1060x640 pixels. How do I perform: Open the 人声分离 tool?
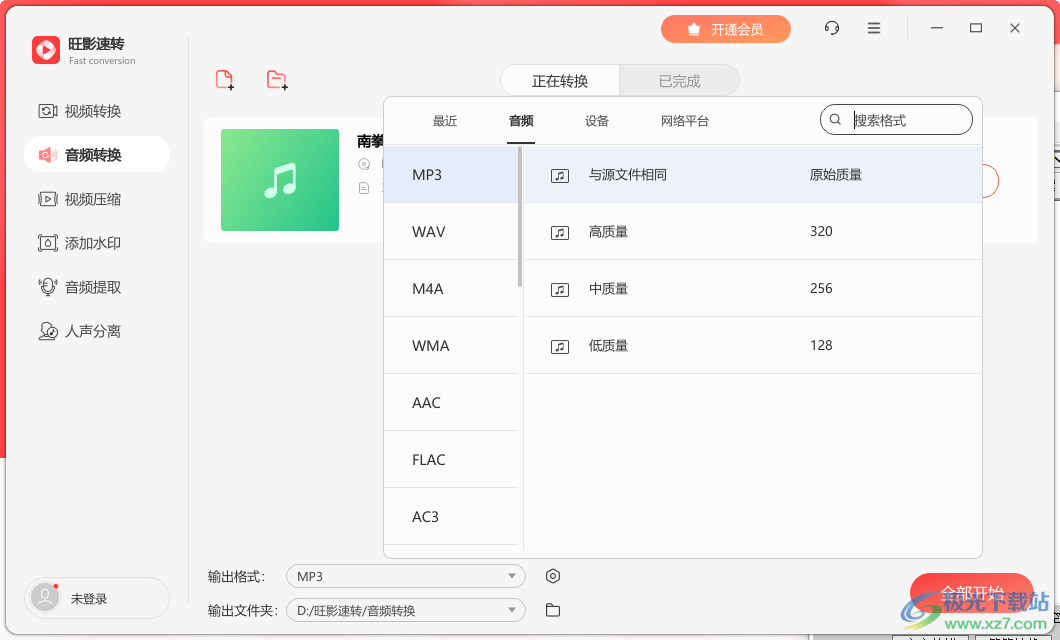coord(97,331)
